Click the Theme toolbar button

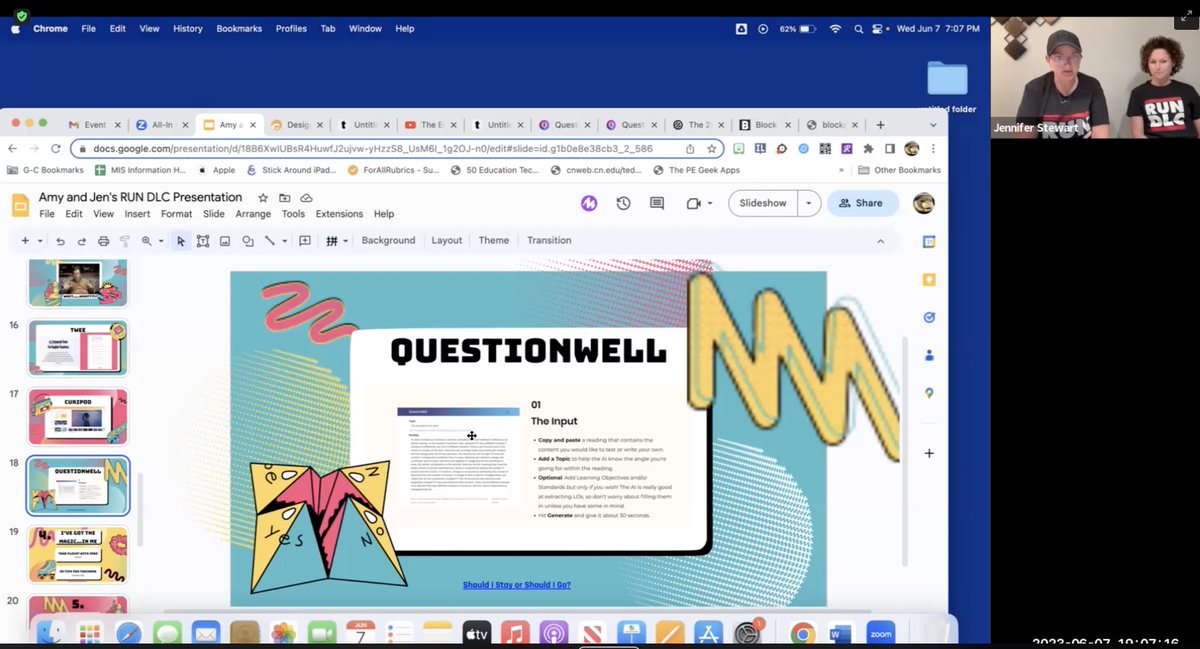tap(494, 241)
